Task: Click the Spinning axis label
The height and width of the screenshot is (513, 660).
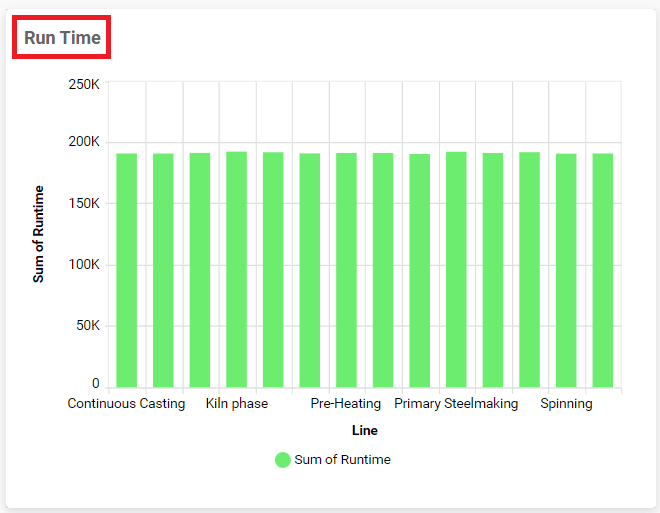Action: (x=566, y=404)
